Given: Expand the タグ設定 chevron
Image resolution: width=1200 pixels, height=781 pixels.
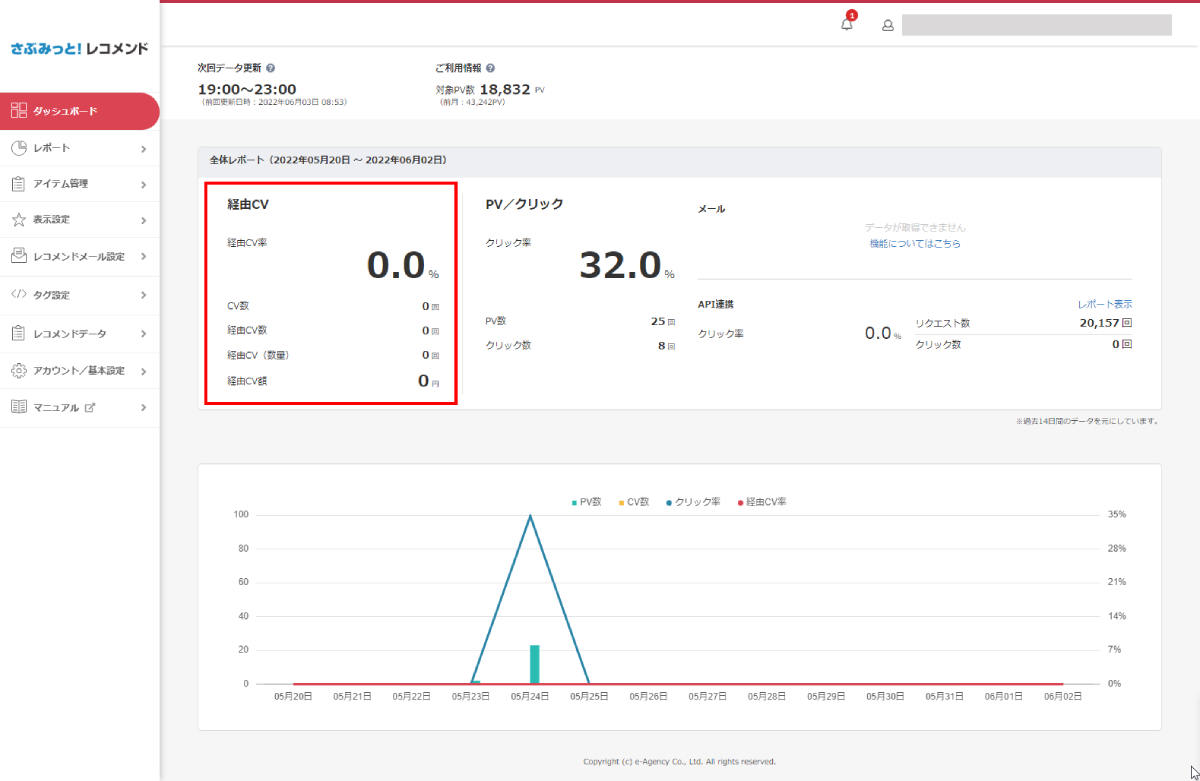Looking at the screenshot, I should pyautogui.click(x=144, y=295).
